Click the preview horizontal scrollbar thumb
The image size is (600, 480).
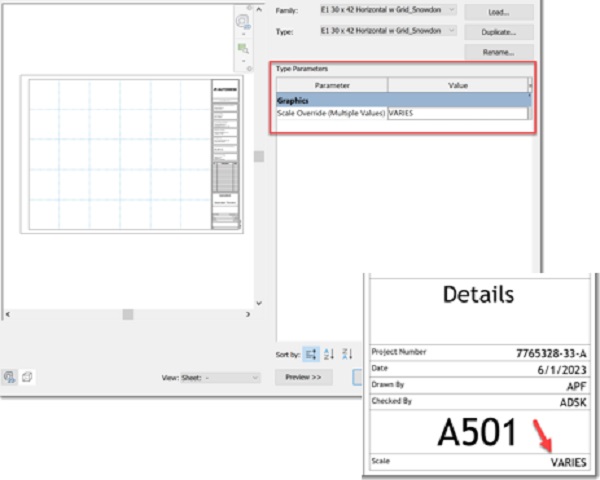(x=128, y=314)
